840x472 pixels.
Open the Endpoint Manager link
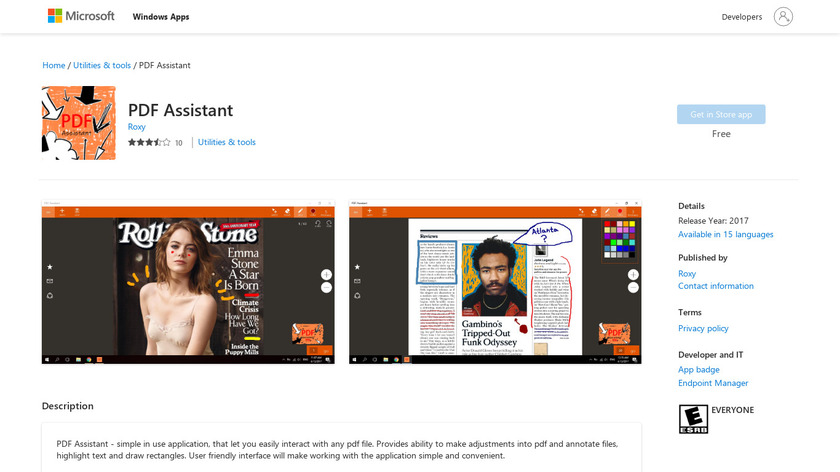click(713, 383)
